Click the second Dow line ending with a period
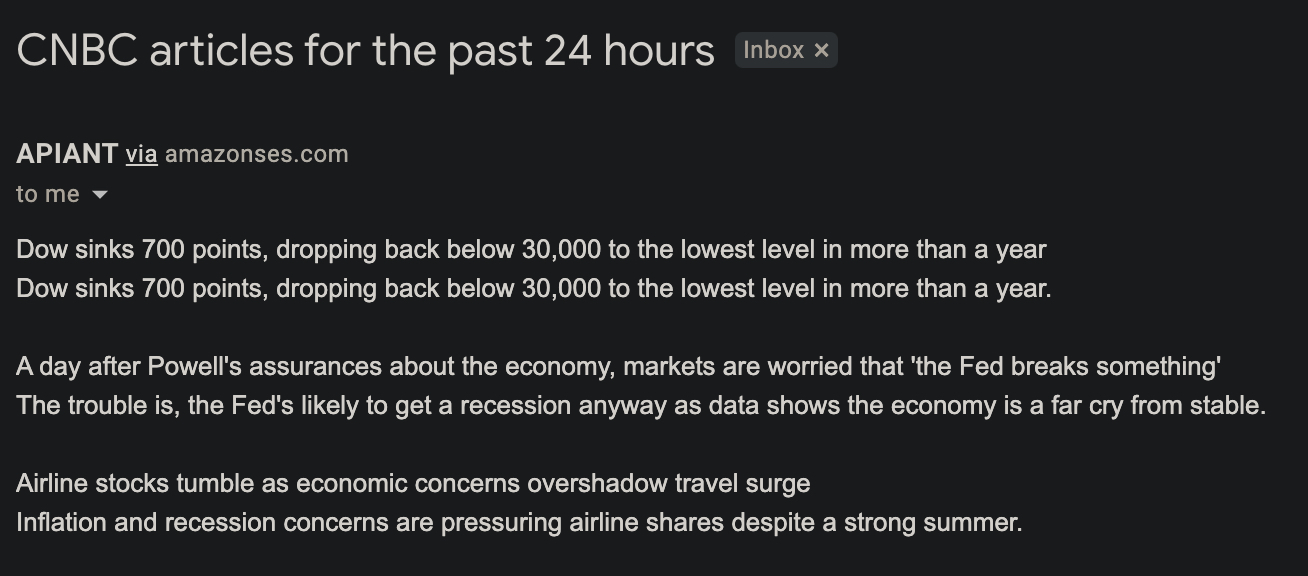 coord(533,289)
